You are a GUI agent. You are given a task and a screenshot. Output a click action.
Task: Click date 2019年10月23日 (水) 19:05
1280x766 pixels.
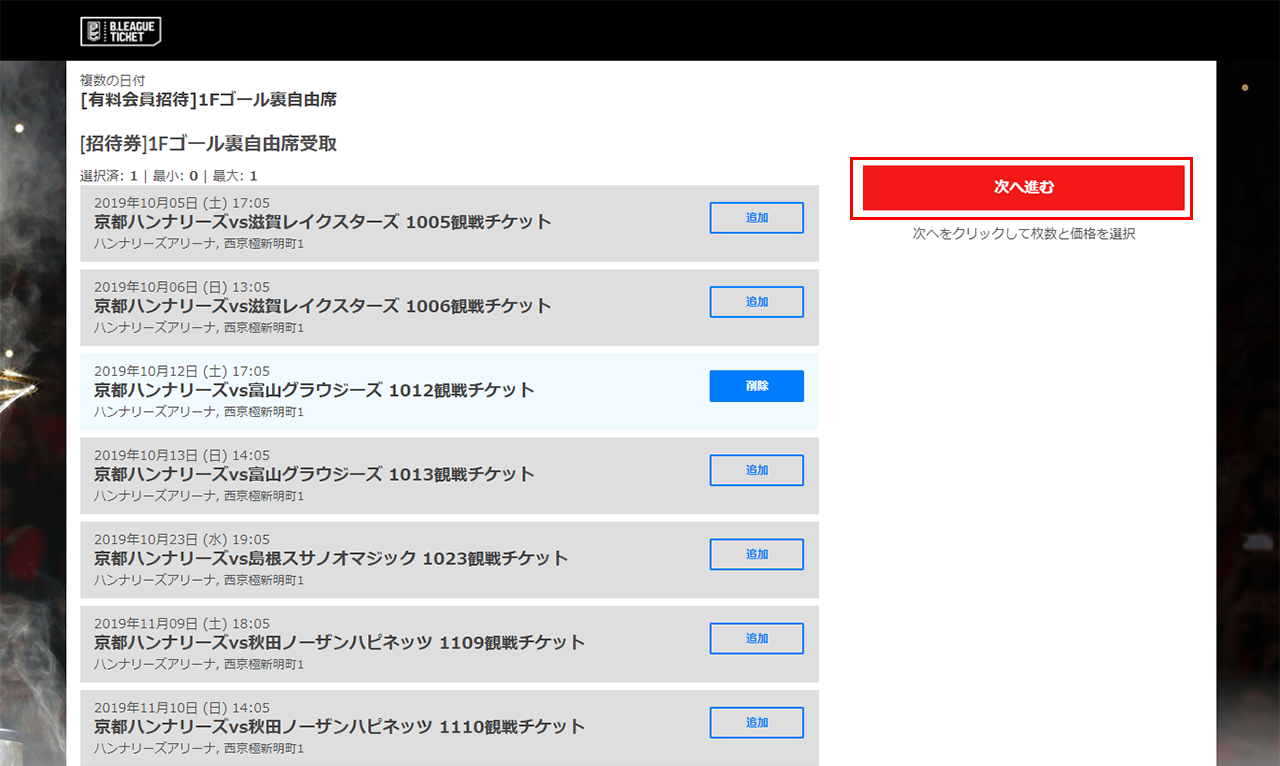click(182, 539)
